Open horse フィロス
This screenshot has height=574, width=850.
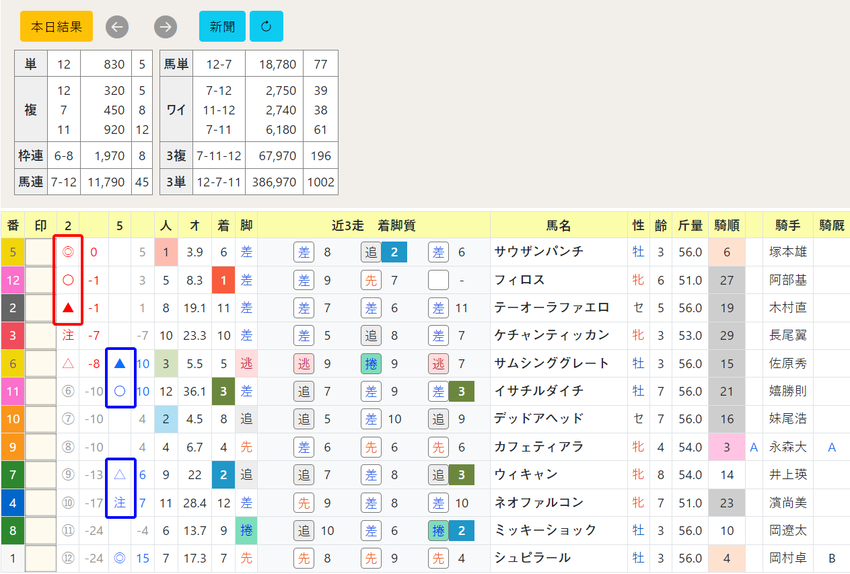tap(519, 280)
